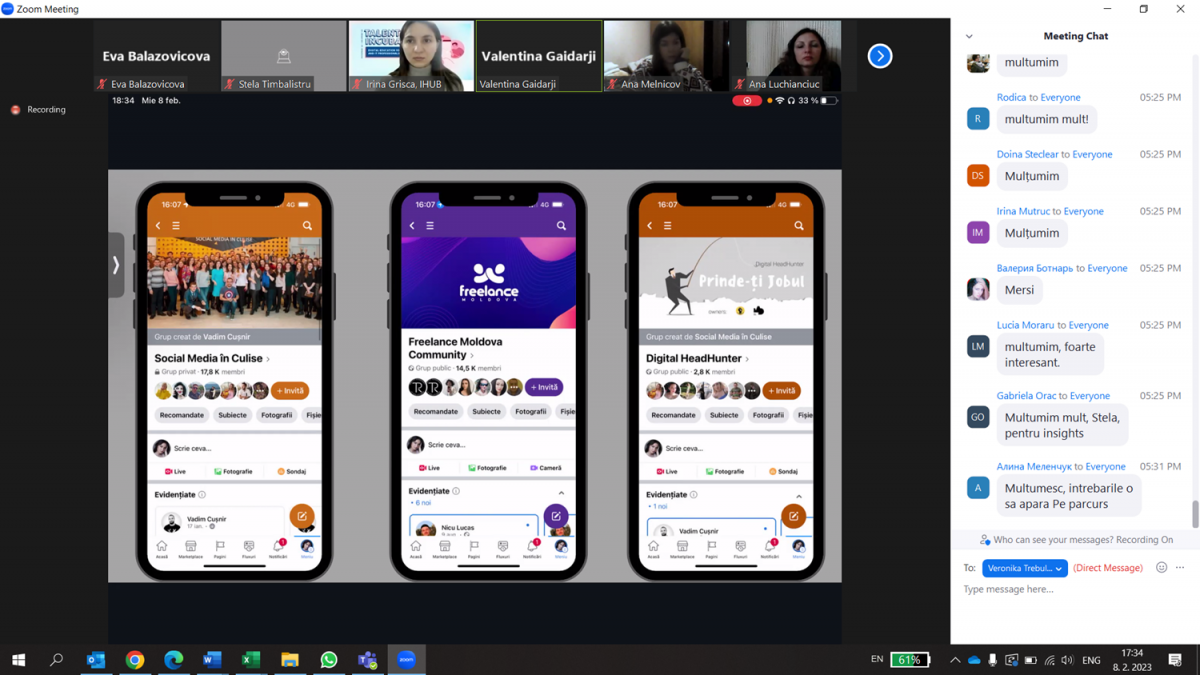This screenshot has height=675, width=1200.
Task: Expand Digital HeadHunter group title chevron
Action: click(x=747, y=359)
